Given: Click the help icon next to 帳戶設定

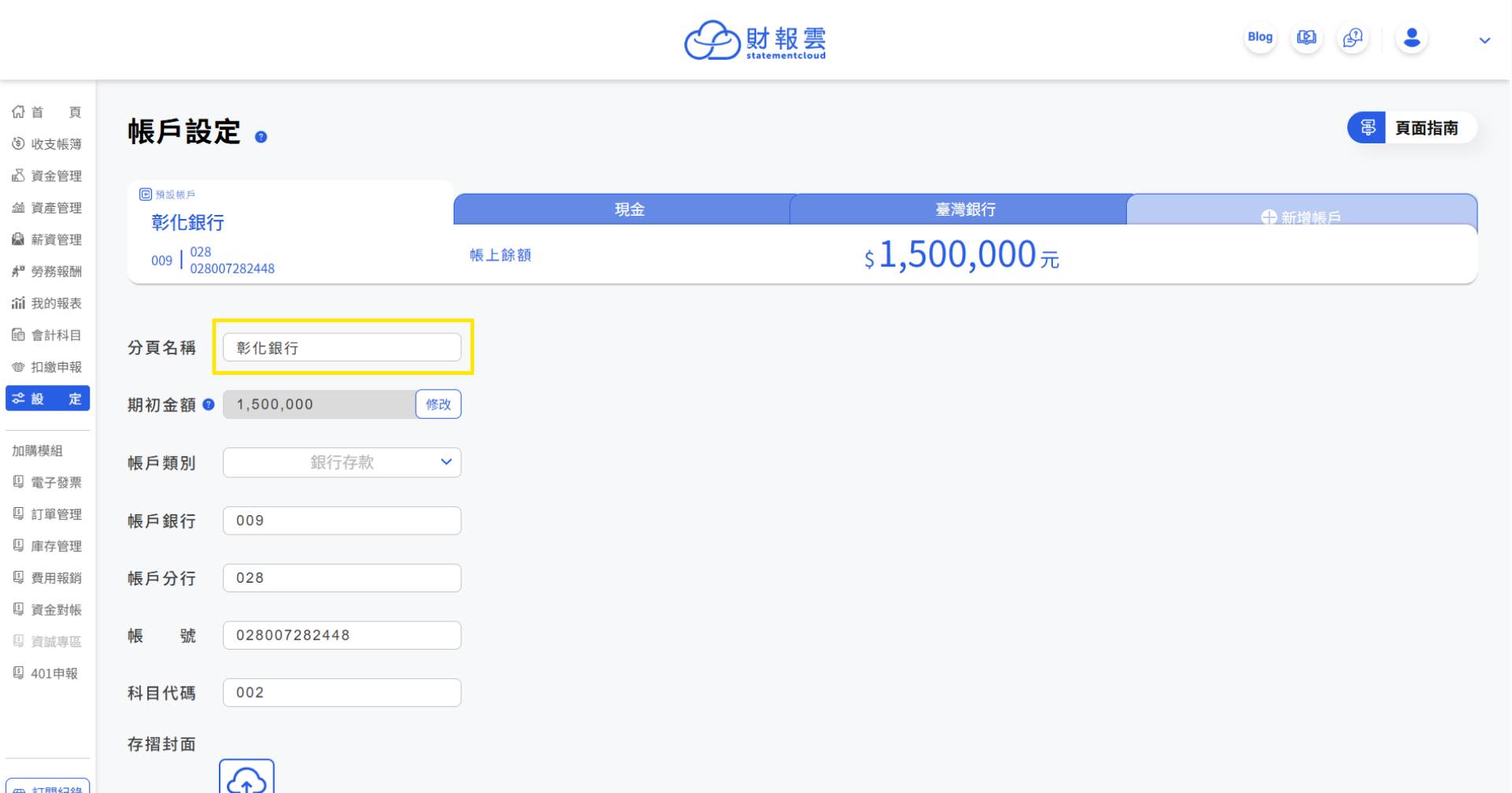Looking at the screenshot, I should [x=261, y=137].
